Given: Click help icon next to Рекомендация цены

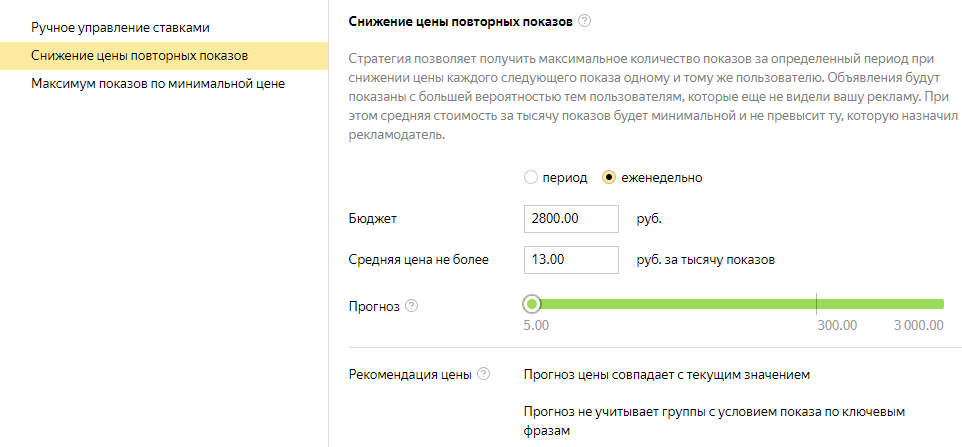Looking at the screenshot, I should tap(483, 373).
